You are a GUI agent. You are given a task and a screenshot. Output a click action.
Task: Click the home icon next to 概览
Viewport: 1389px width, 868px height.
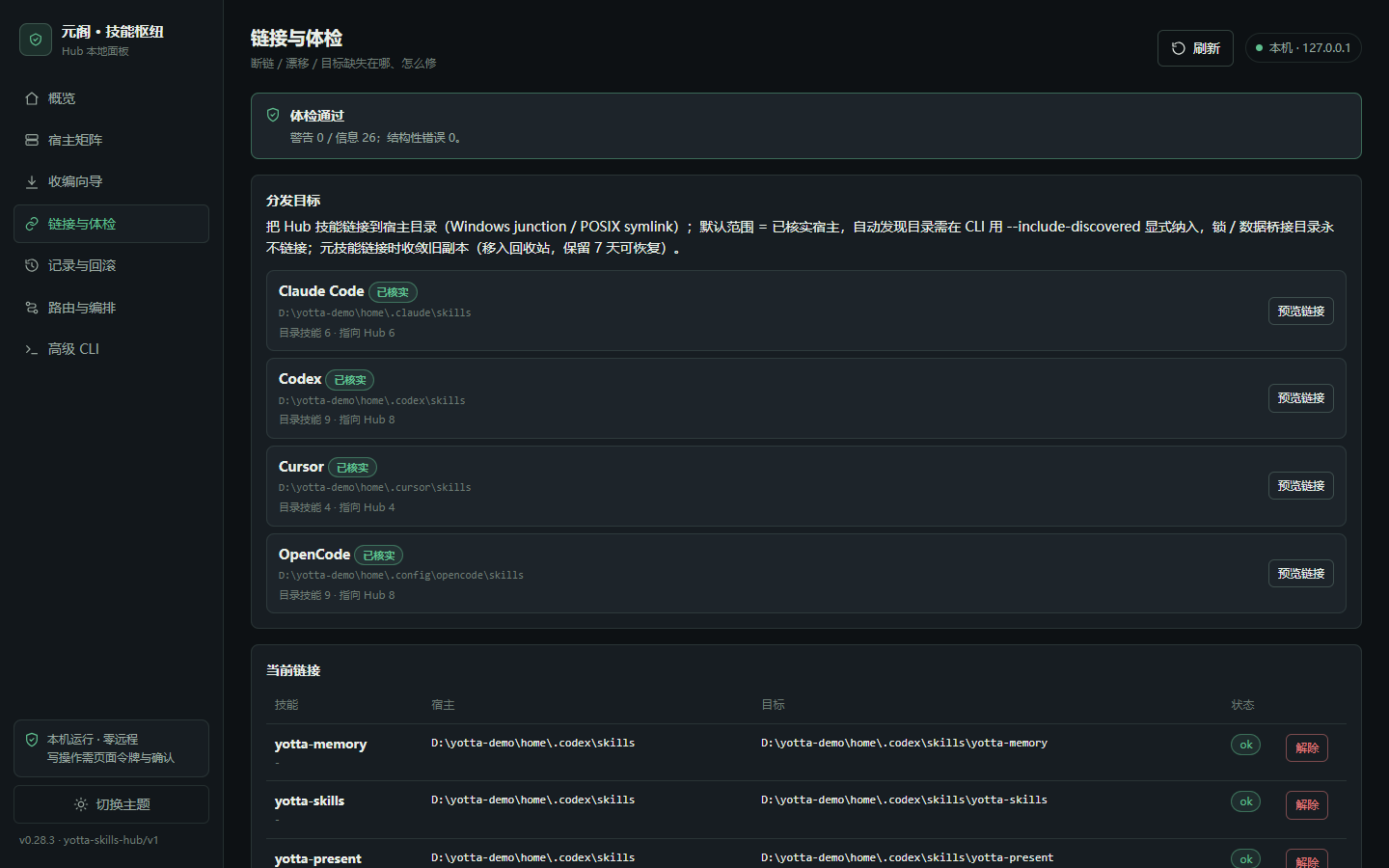tap(32, 98)
